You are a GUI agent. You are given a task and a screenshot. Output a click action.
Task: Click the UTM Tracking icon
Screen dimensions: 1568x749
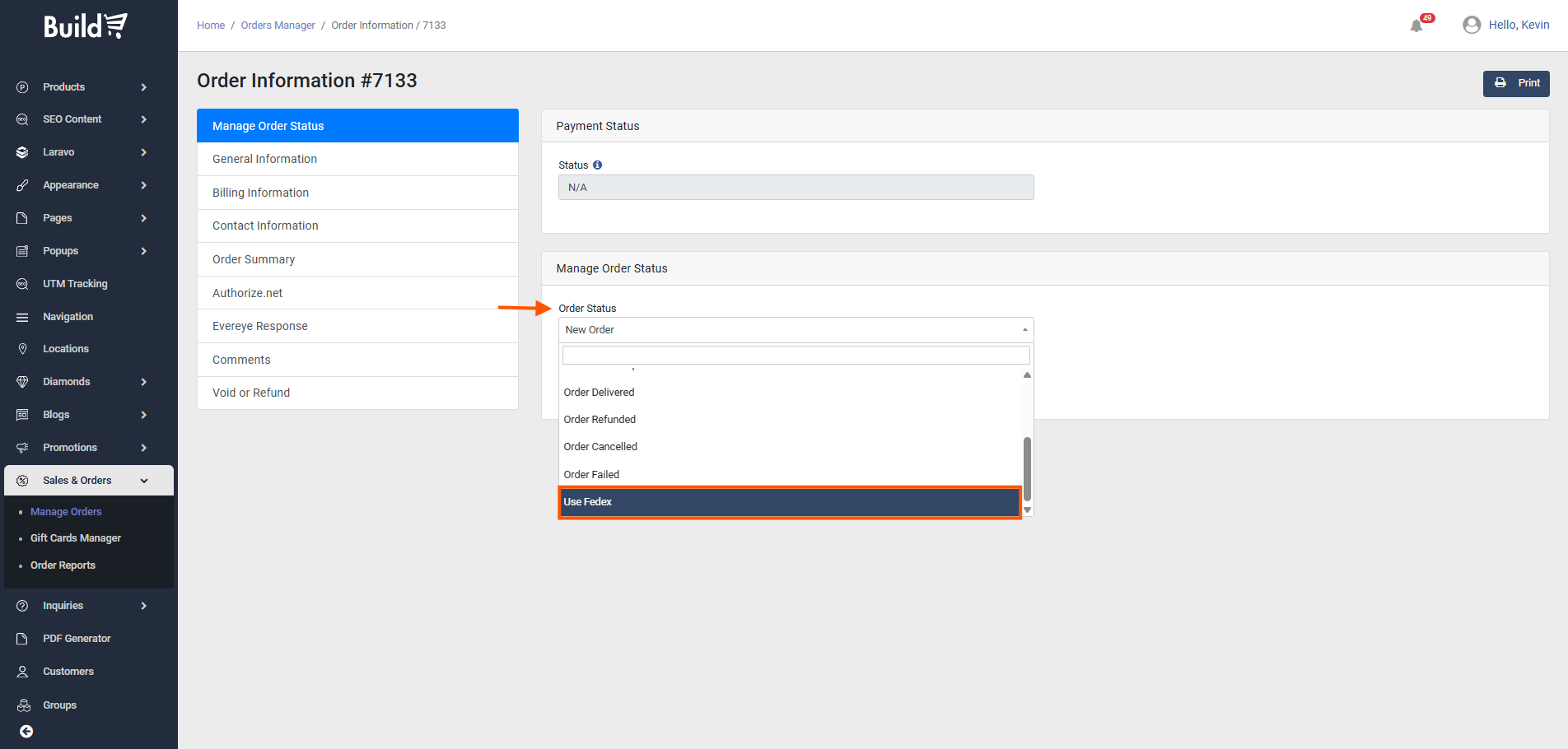(x=22, y=284)
